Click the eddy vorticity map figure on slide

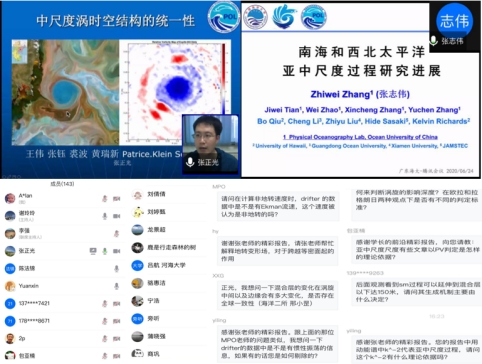point(175,92)
